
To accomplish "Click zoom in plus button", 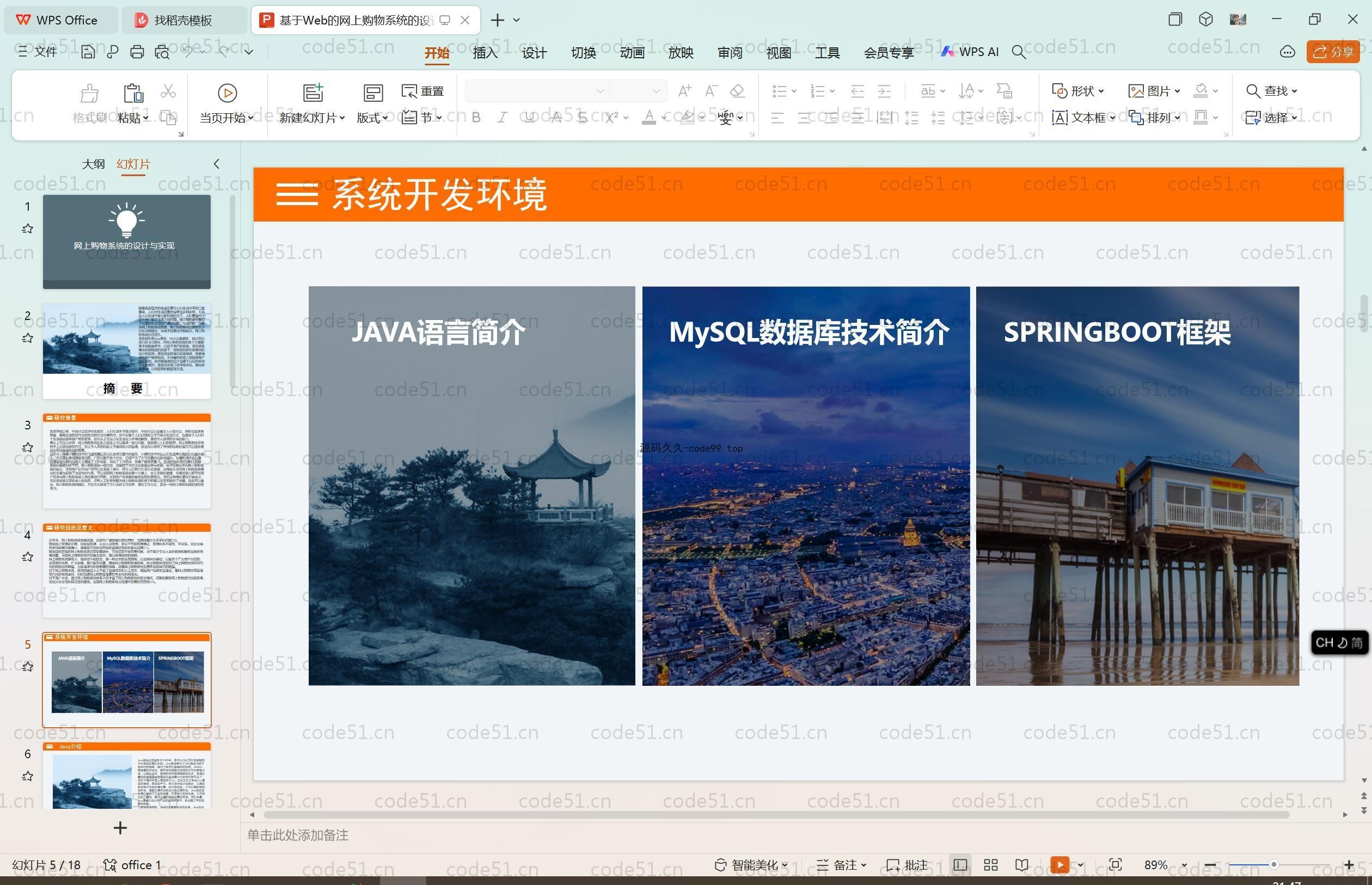I will pyautogui.click(x=1349, y=864).
